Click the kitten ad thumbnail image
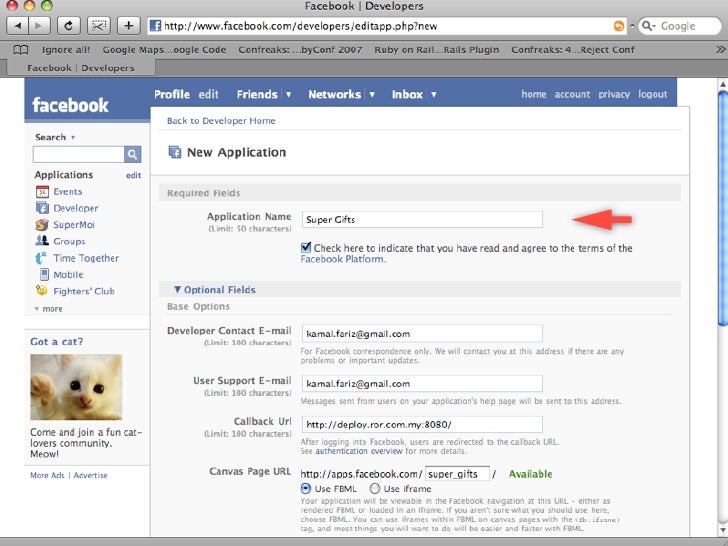Screen dimensions: 728x546 76,387
